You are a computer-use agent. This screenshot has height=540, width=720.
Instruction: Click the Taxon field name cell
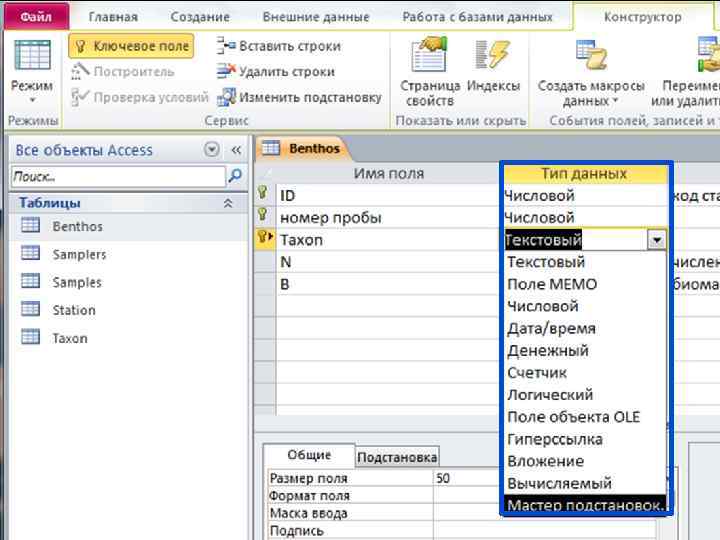point(389,240)
